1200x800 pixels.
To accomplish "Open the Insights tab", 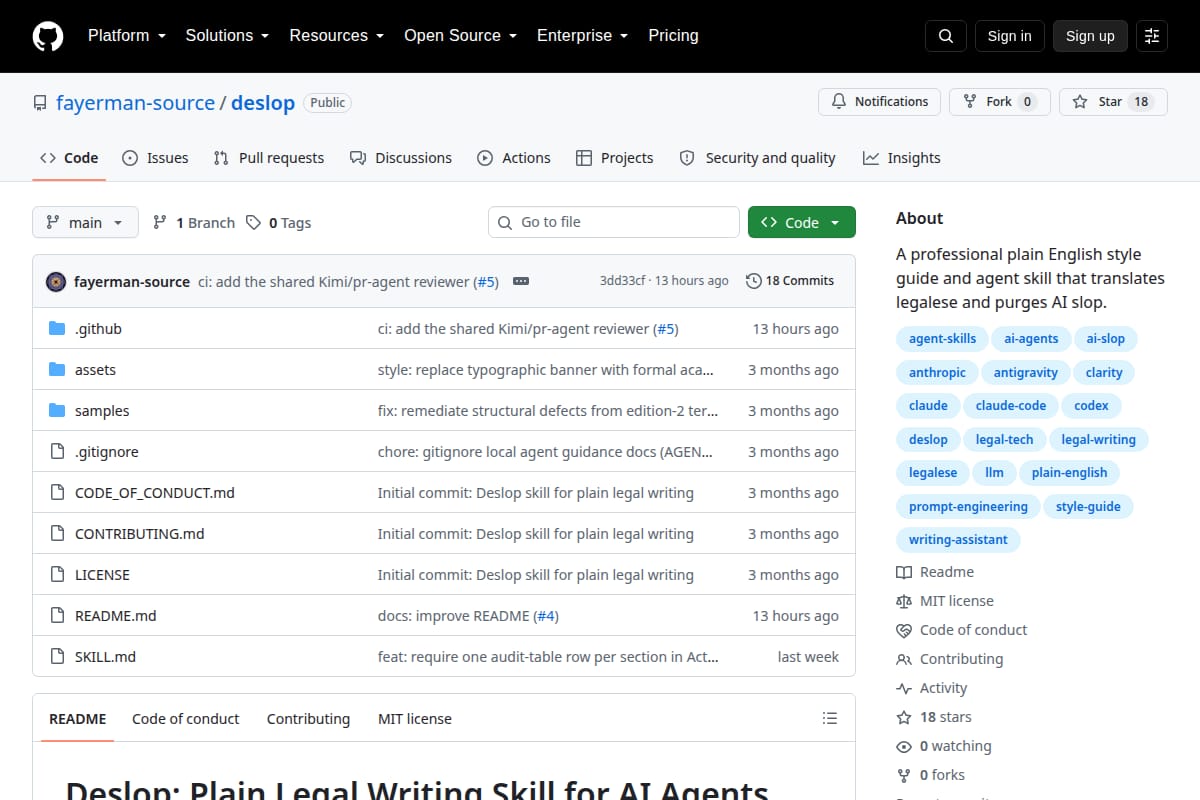I will (x=902, y=158).
